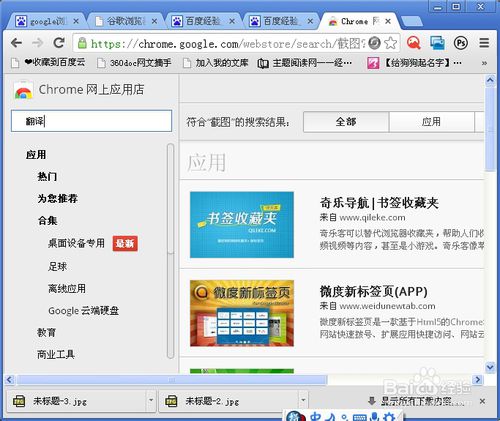
Task: Open 奇乐导航 | 书签收藏夹 title
Action: coord(379,203)
